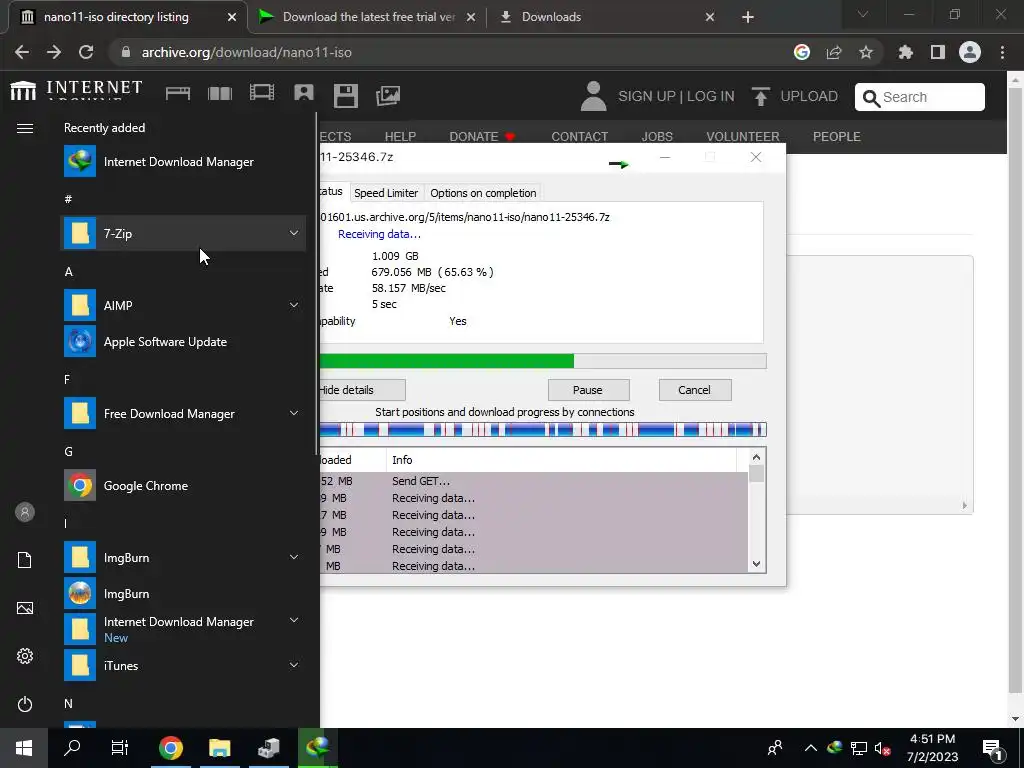The width and height of the screenshot is (1024, 768).
Task: Expand the iTunes folder chevron
Action: click(x=294, y=665)
